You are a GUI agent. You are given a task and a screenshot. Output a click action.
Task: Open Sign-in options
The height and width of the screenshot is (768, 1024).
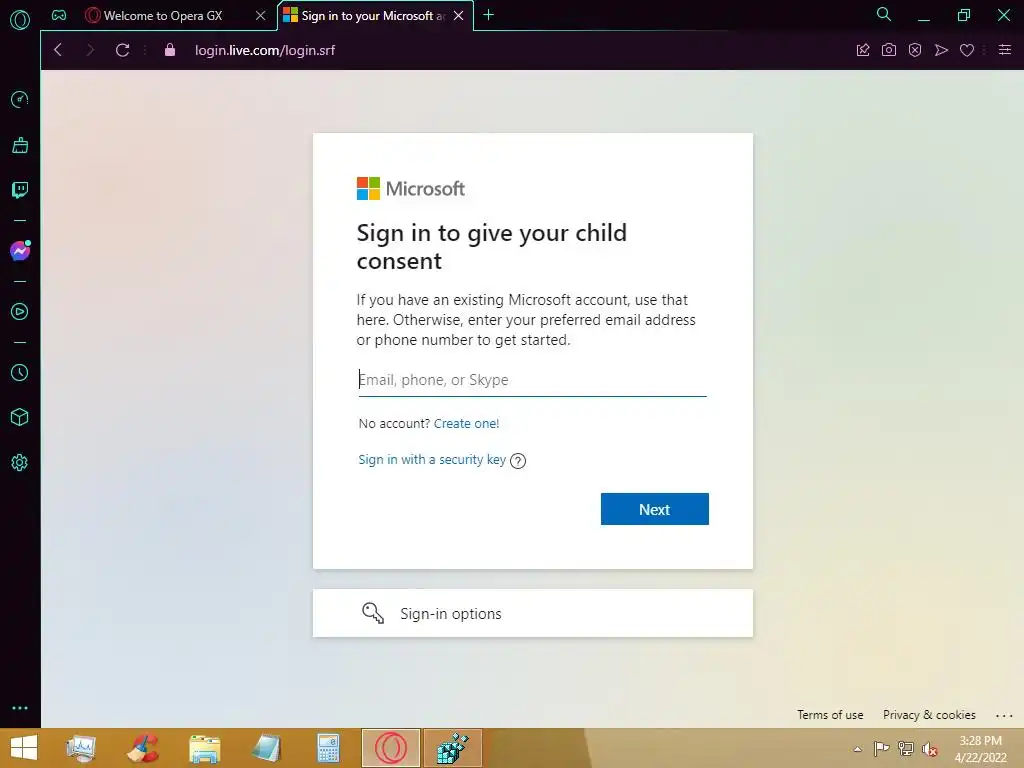pos(532,613)
